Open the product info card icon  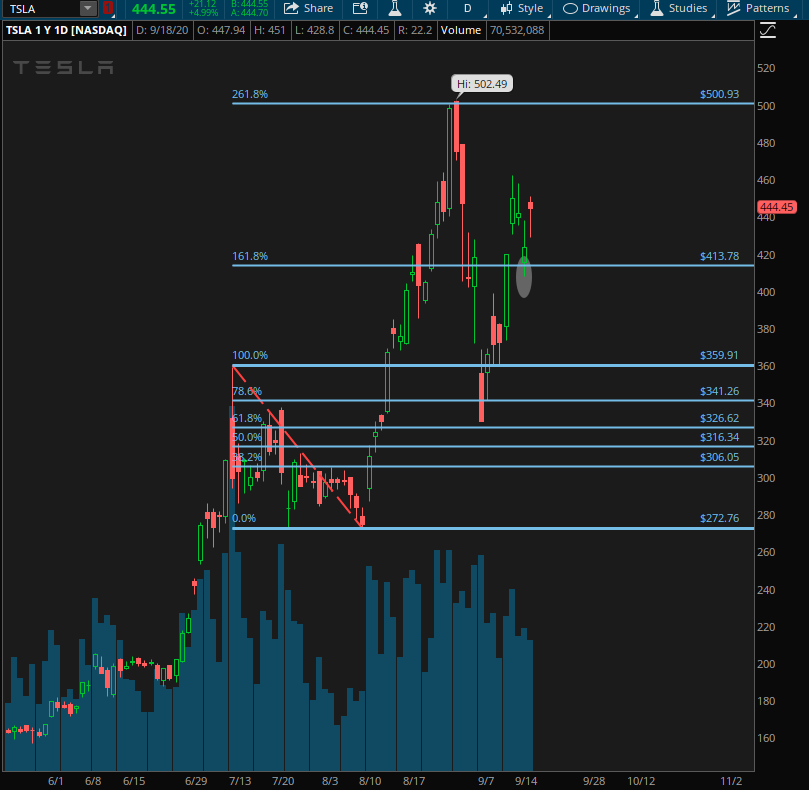[360, 8]
